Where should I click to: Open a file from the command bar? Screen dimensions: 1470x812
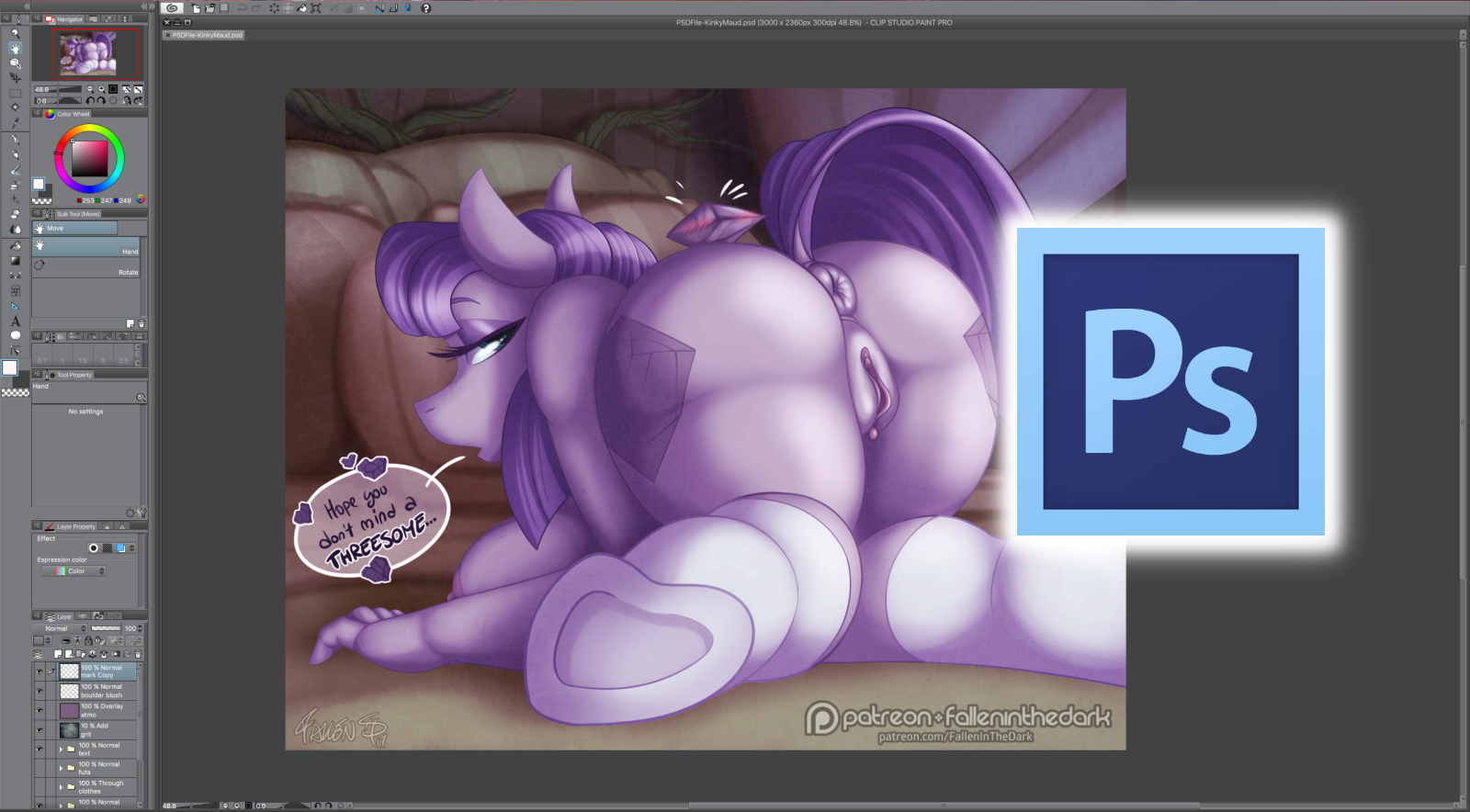point(209,8)
